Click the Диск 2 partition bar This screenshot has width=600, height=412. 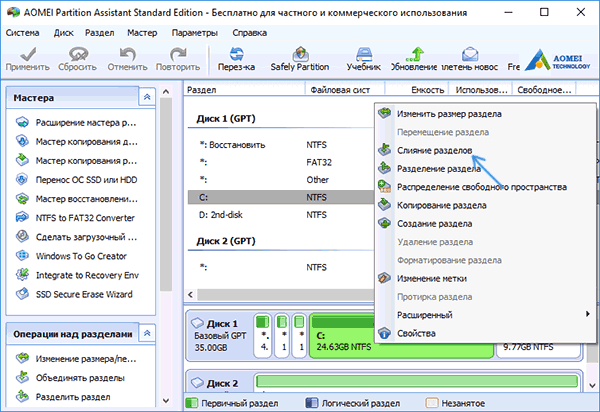tap(417, 381)
